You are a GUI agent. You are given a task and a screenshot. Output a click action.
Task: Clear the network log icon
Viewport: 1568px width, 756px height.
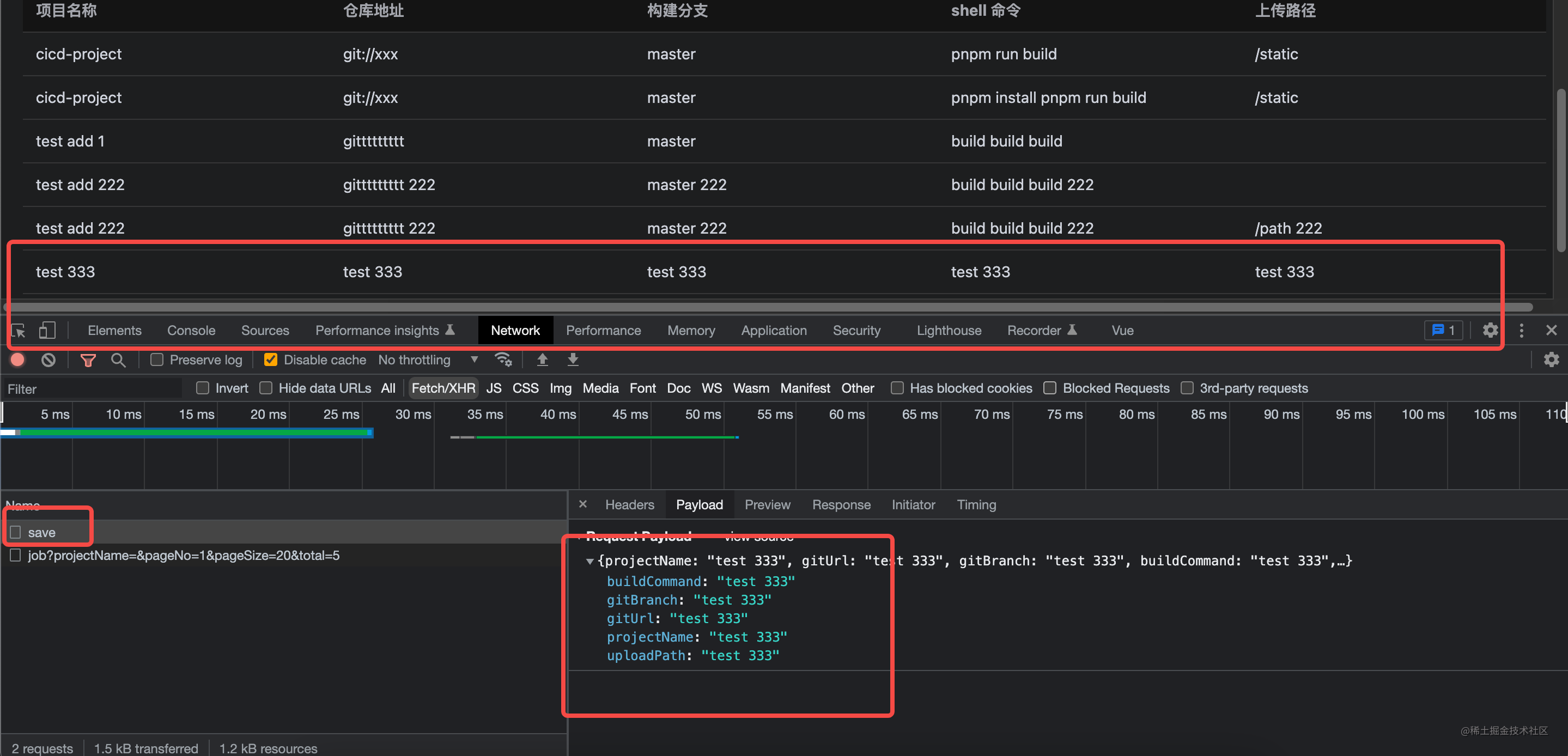coord(48,359)
